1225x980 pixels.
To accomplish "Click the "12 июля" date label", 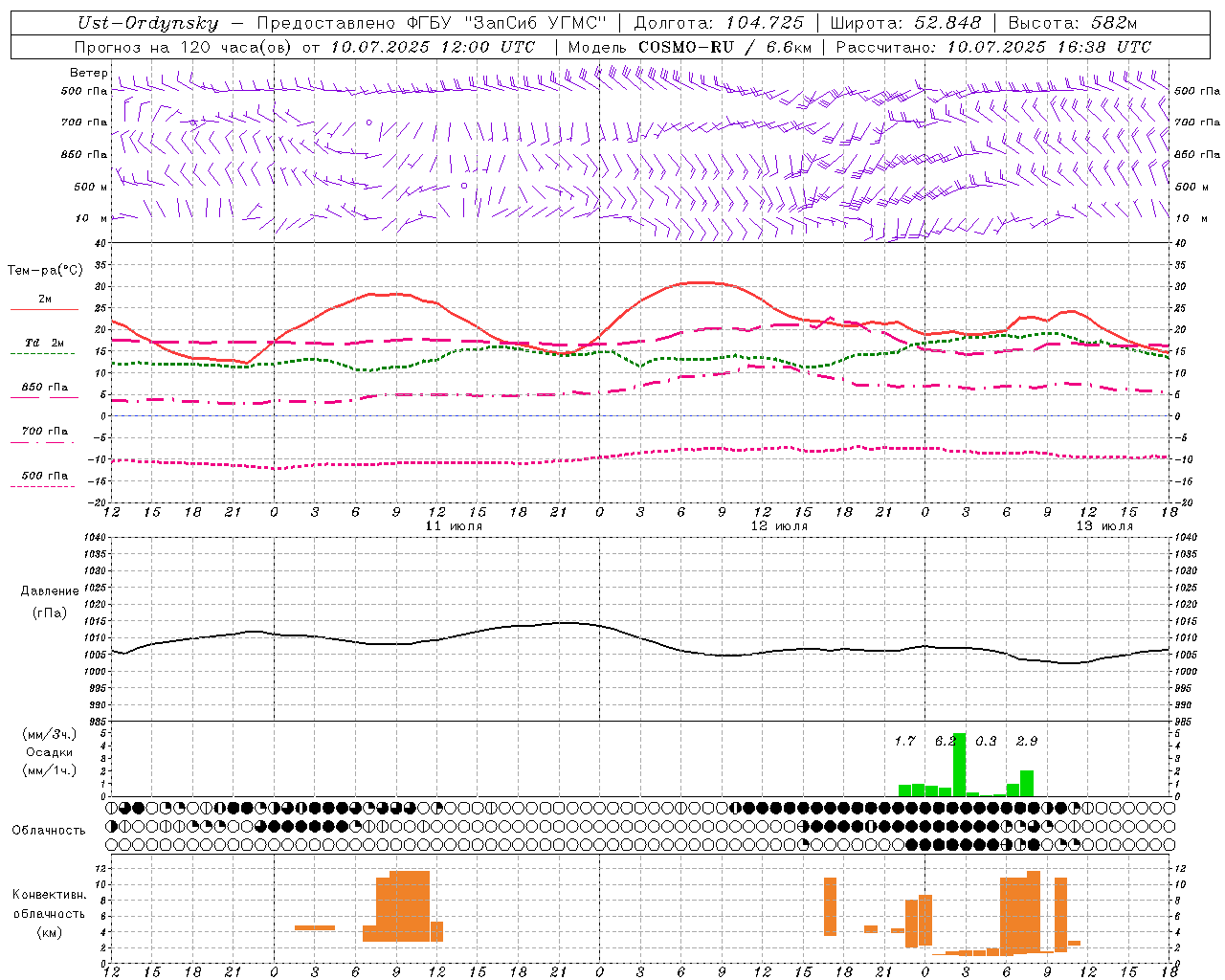I will (779, 526).
